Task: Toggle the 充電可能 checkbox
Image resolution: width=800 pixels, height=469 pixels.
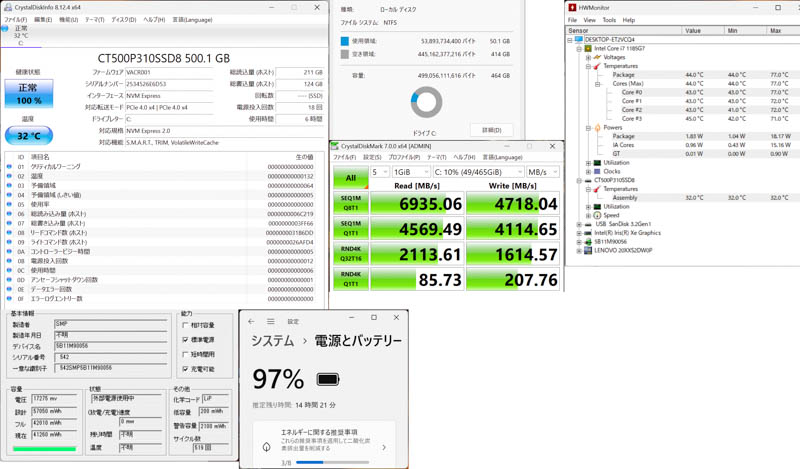Action: 186,369
